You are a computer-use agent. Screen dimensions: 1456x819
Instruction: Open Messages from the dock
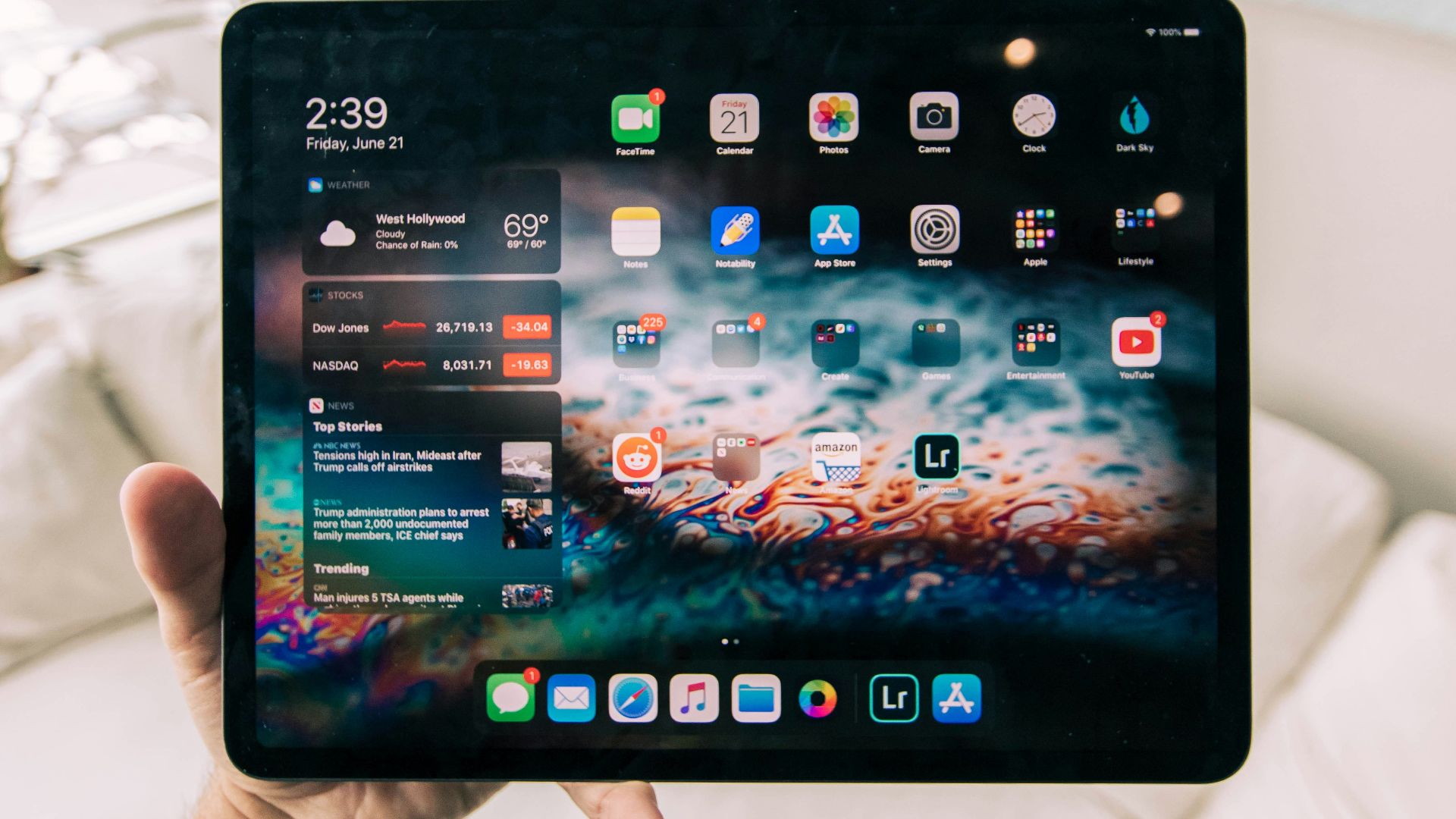510,698
